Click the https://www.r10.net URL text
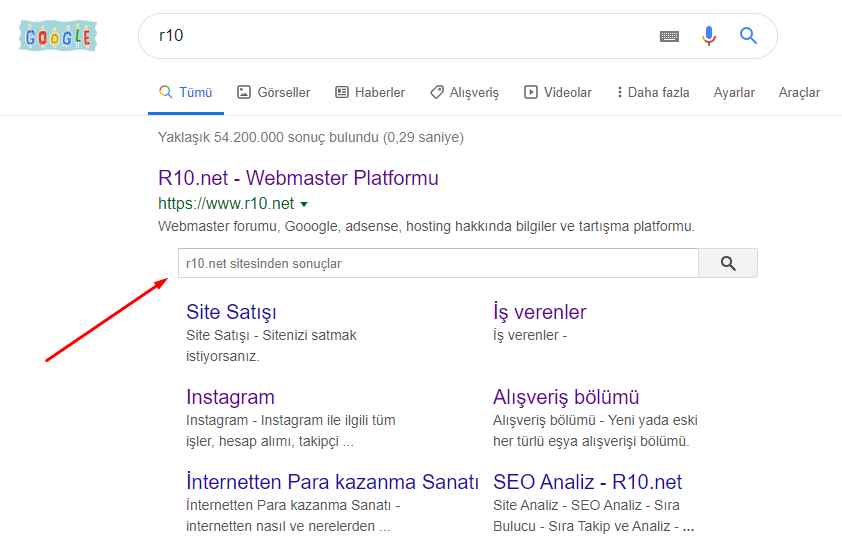This screenshot has width=842, height=552. (x=226, y=204)
